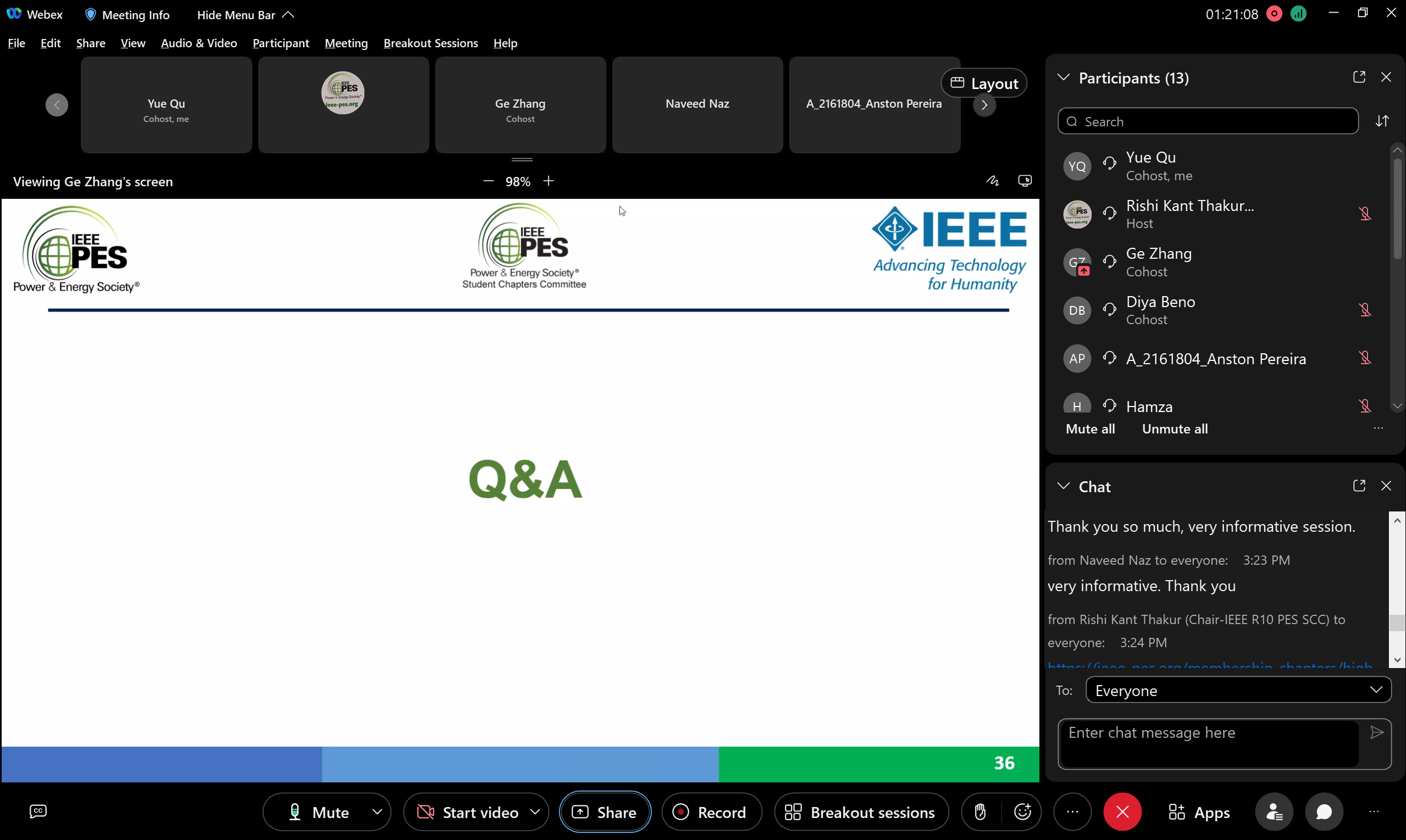Screen dimensions: 1406x840
Task: Open Breakout sessions button
Action: coord(861,811)
